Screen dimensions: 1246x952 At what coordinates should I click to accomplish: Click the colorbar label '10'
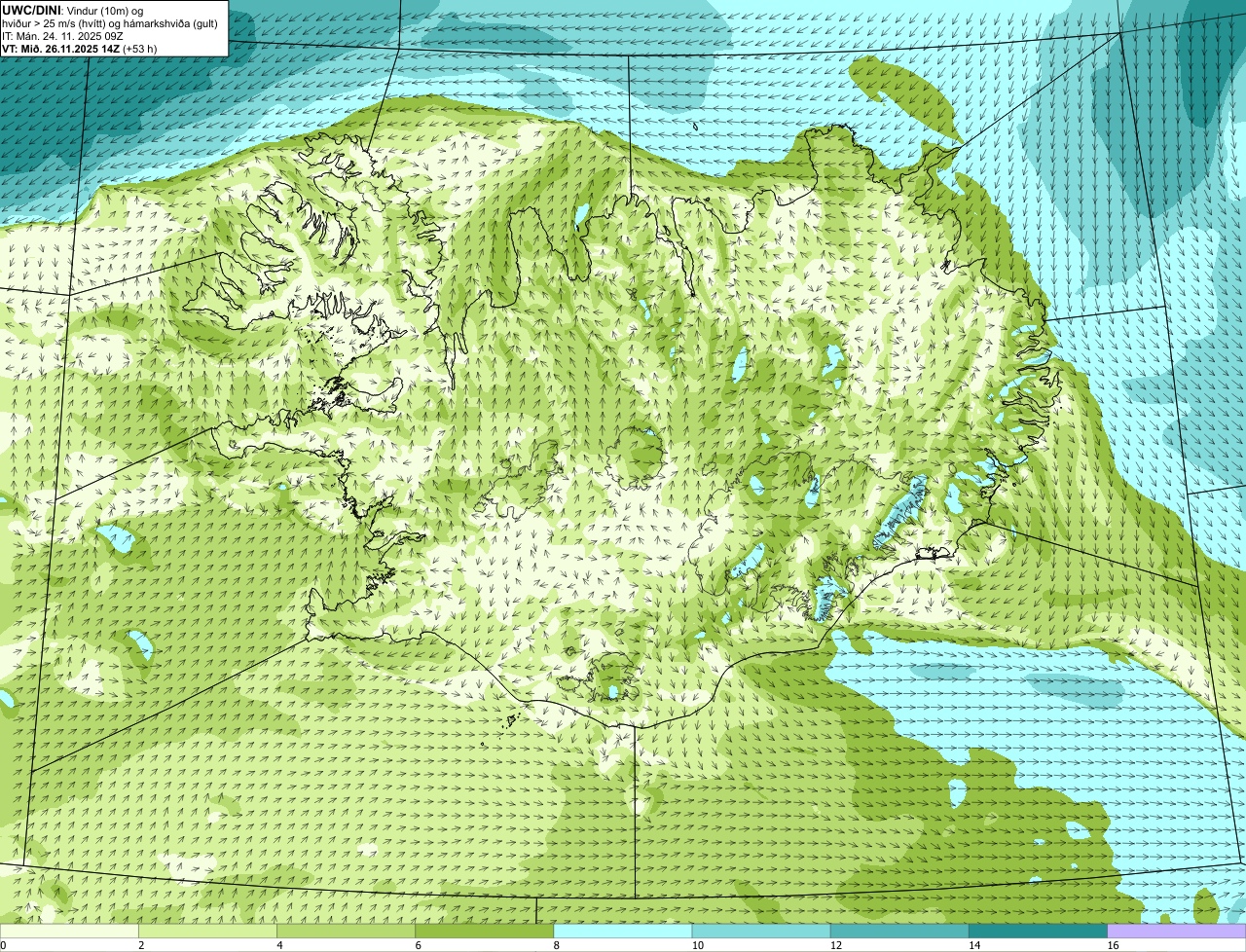697,945
